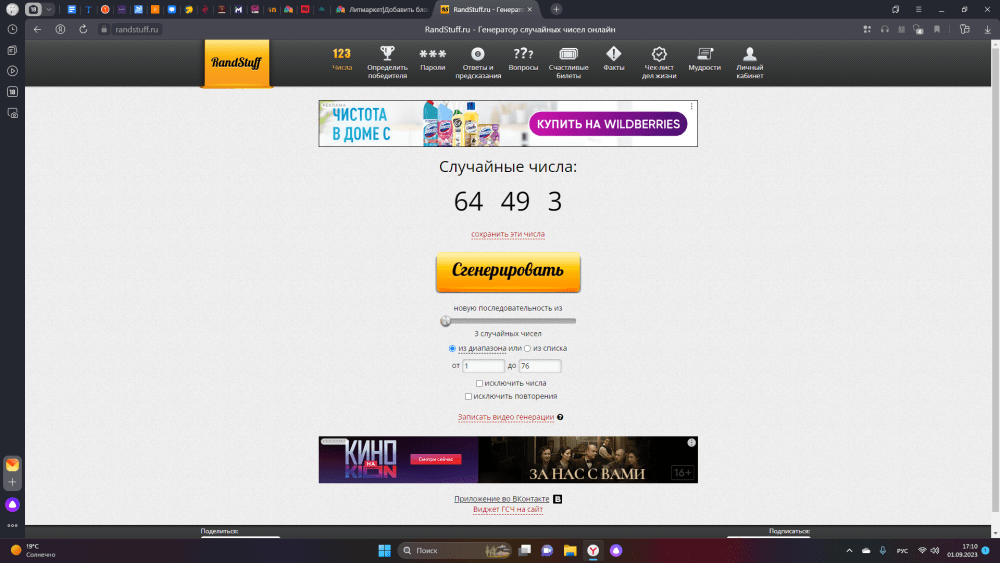Open the Мудрости section icon
1000x563 pixels.
click(x=705, y=54)
